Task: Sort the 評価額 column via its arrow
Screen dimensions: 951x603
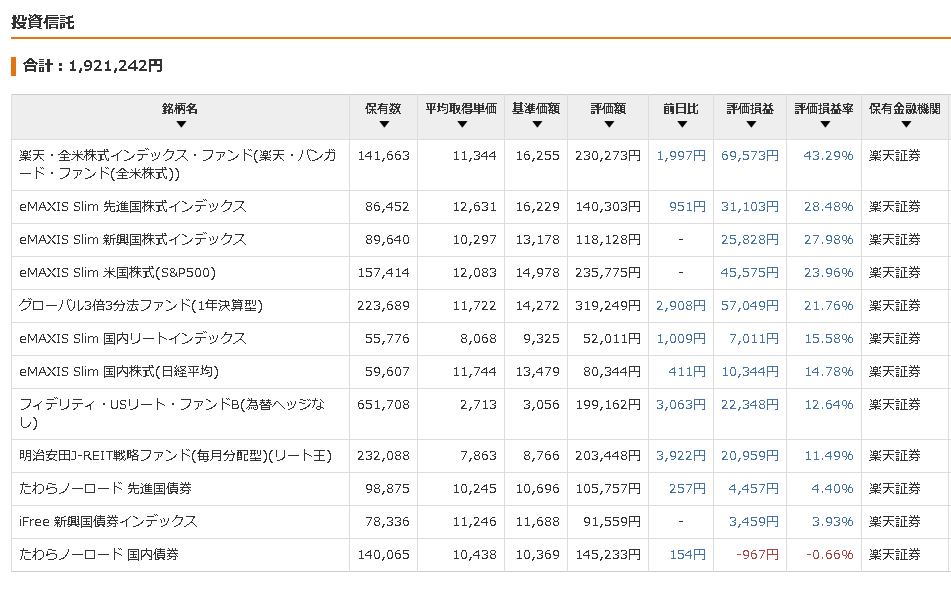Action: click(609, 124)
